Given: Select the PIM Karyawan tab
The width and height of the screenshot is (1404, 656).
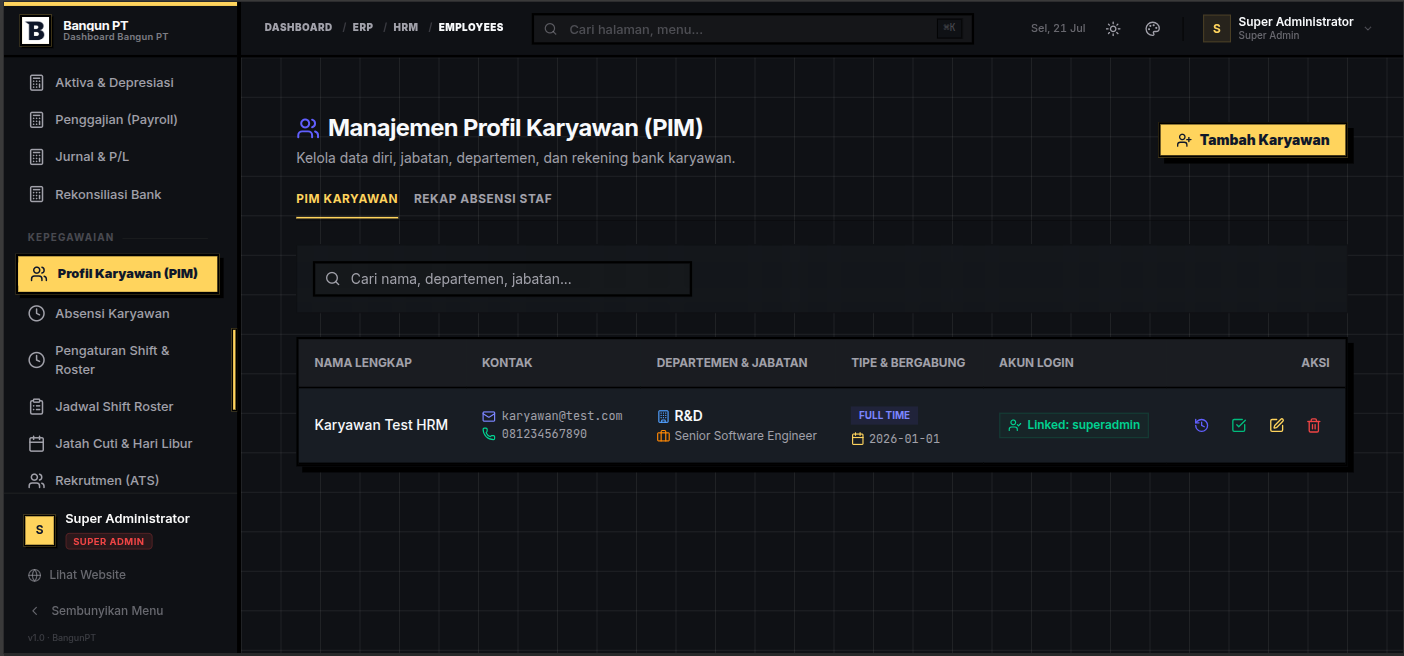Looking at the screenshot, I should coord(347,198).
